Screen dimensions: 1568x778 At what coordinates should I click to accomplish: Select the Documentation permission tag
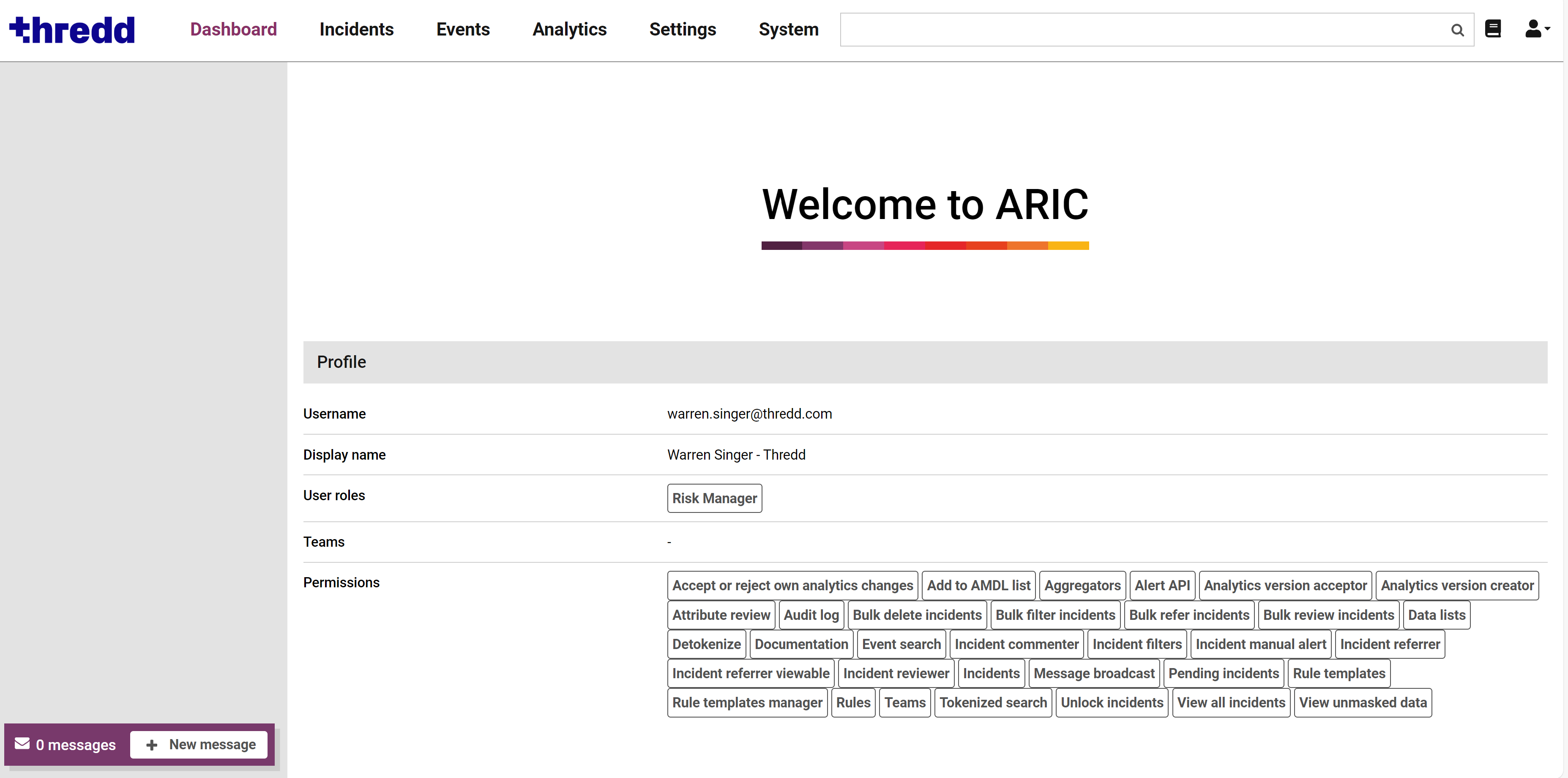pos(801,644)
